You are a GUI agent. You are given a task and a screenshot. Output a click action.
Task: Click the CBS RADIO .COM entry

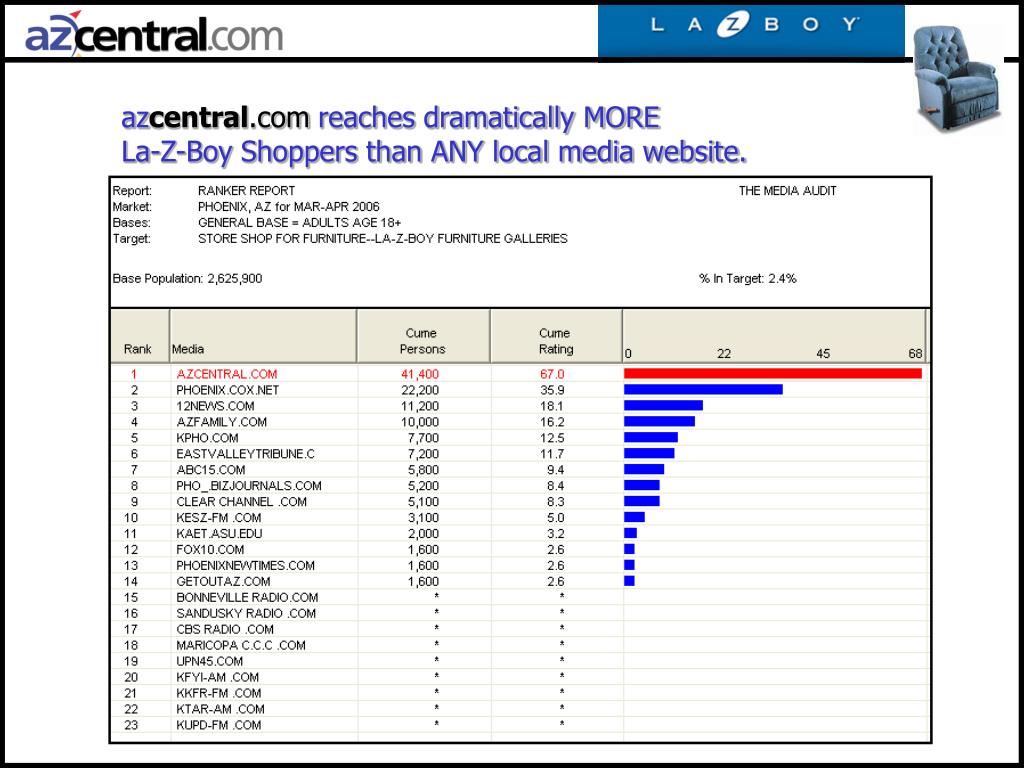point(225,630)
